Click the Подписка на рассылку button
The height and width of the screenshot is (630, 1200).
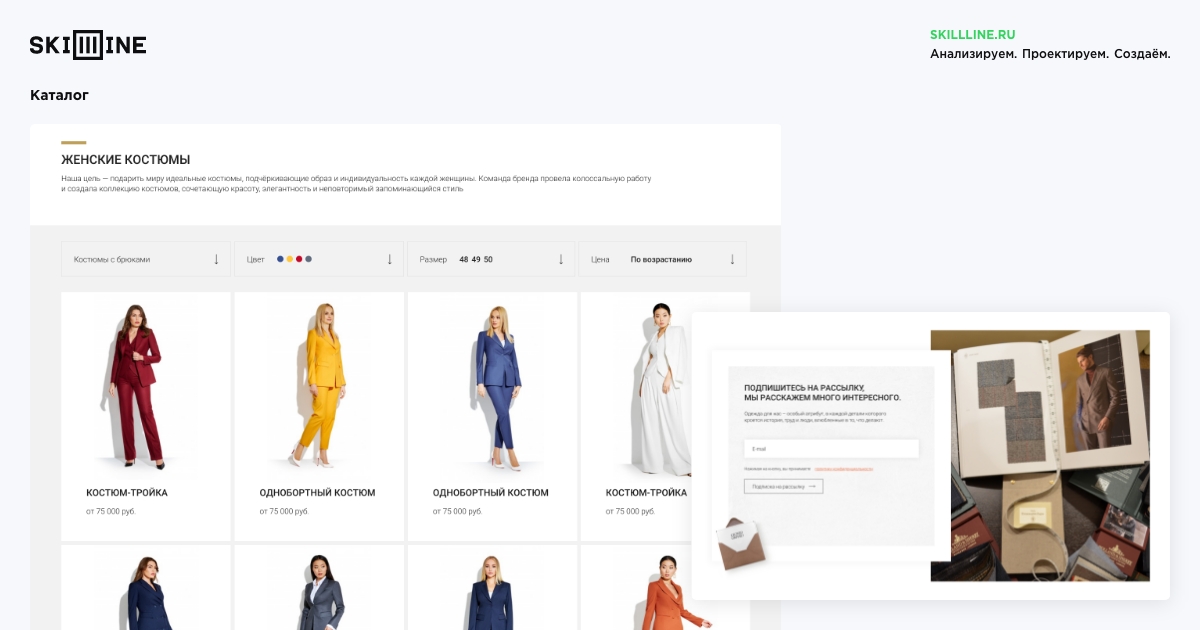[x=784, y=486]
